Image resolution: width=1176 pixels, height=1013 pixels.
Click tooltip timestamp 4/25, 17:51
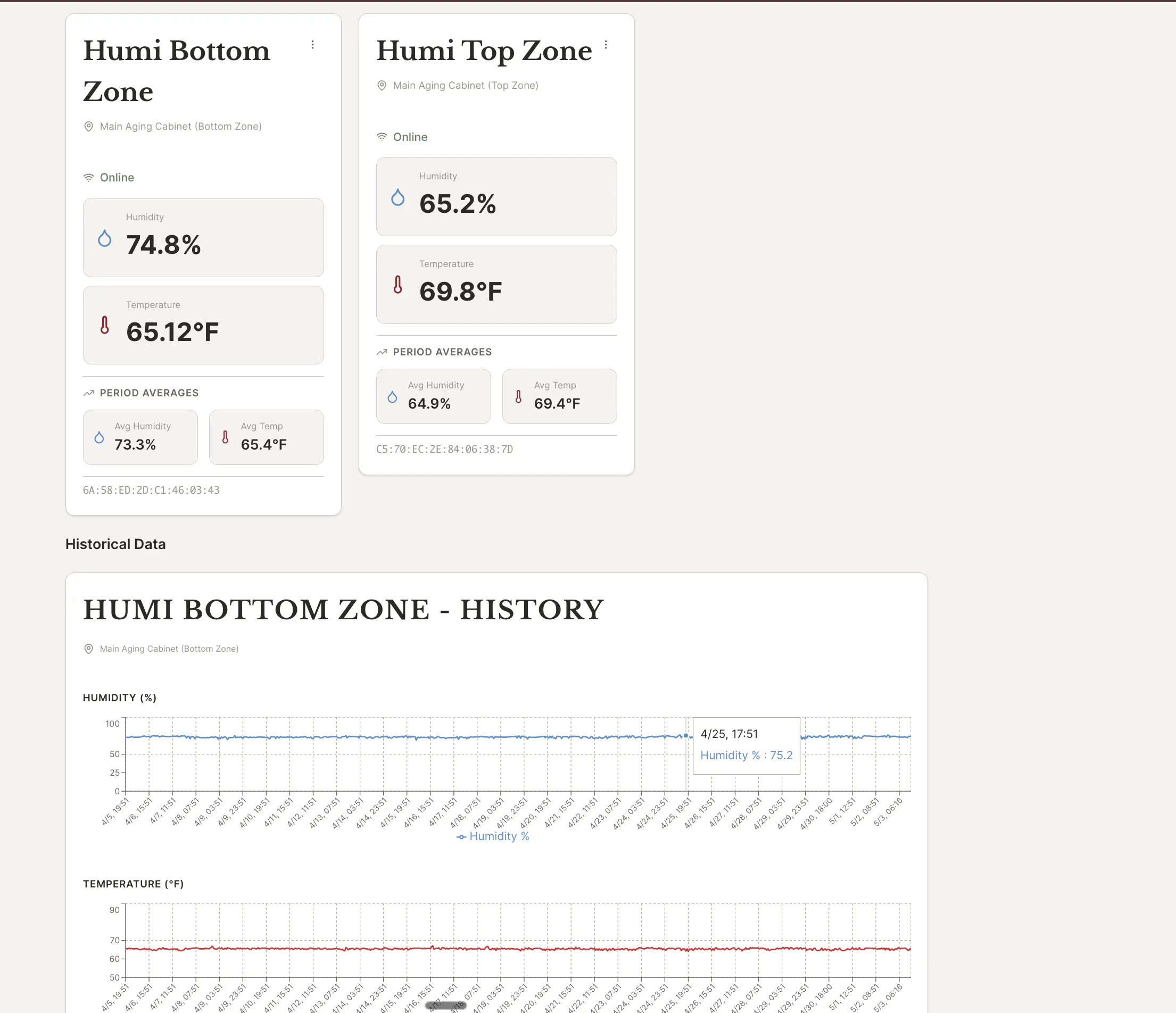[730, 734]
